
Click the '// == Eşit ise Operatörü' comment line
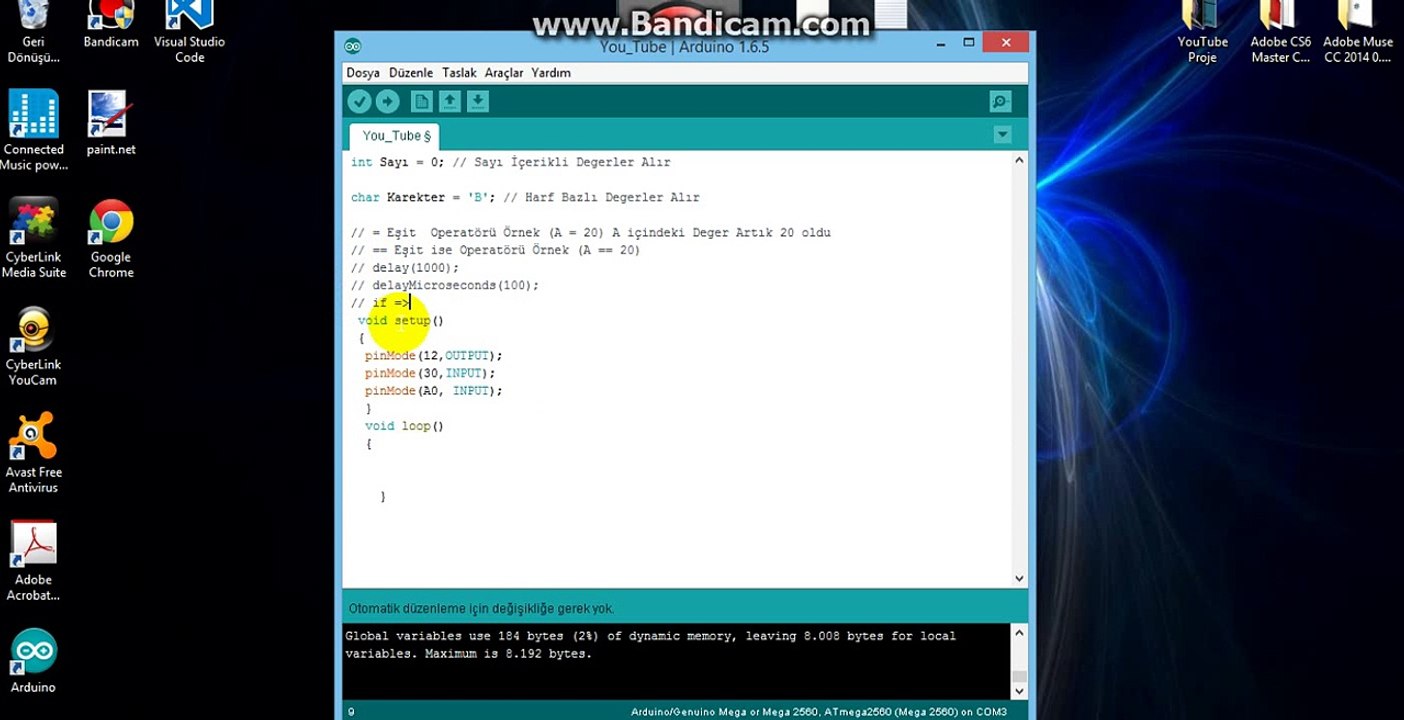pos(496,250)
